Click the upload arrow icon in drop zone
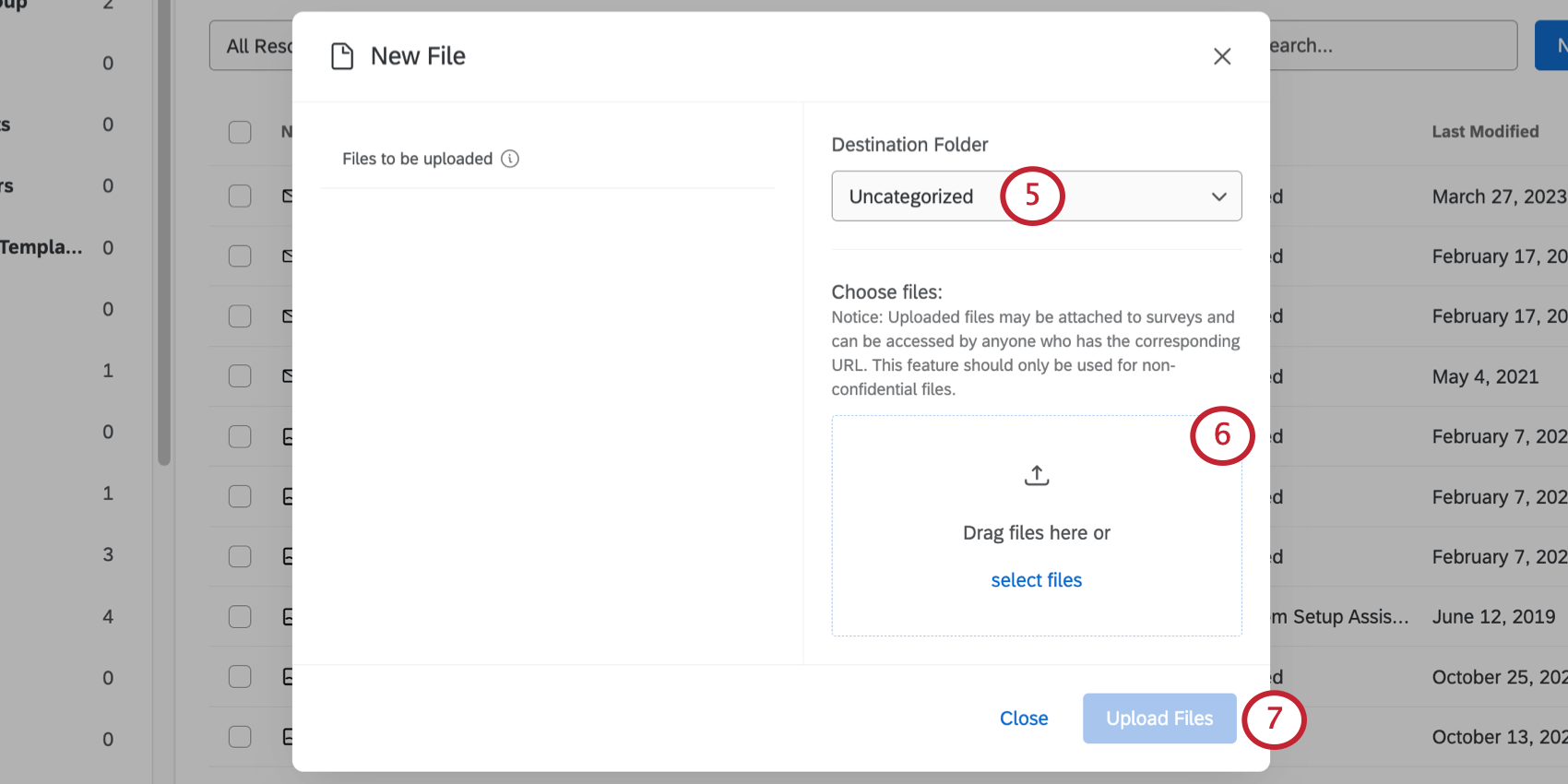 pos(1037,475)
